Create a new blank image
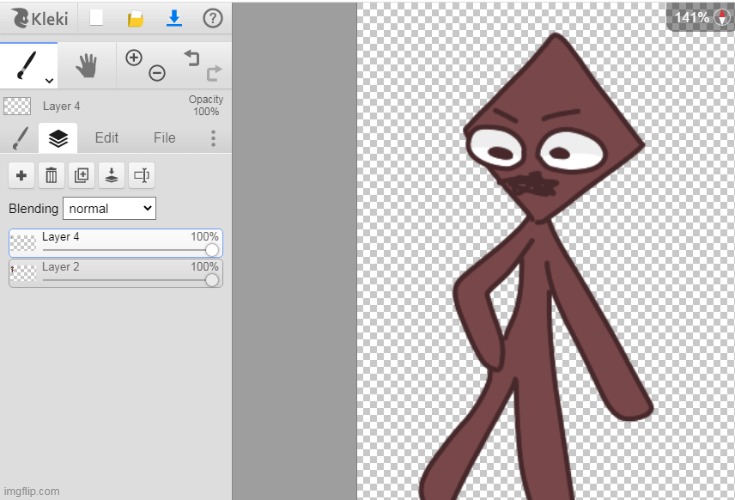Image resolution: width=735 pixels, height=500 pixels. coord(96,18)
